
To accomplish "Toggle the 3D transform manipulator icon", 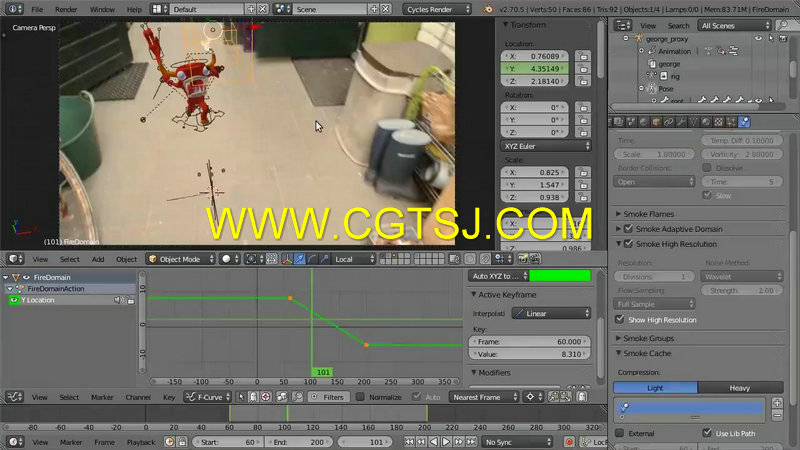I will click(288, 259).
